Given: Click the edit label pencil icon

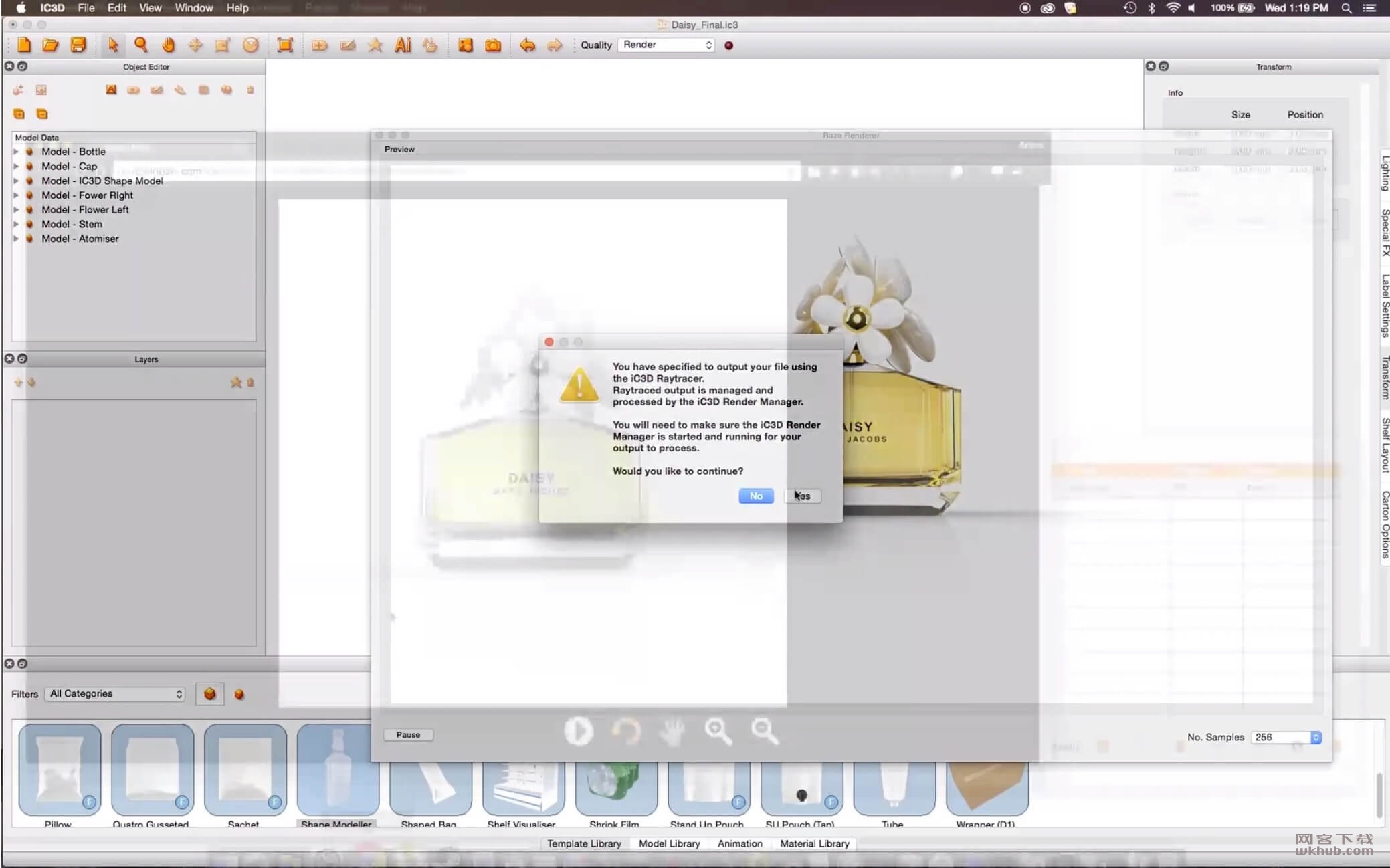Looking at the screenshot, I should tap(348, 45).
